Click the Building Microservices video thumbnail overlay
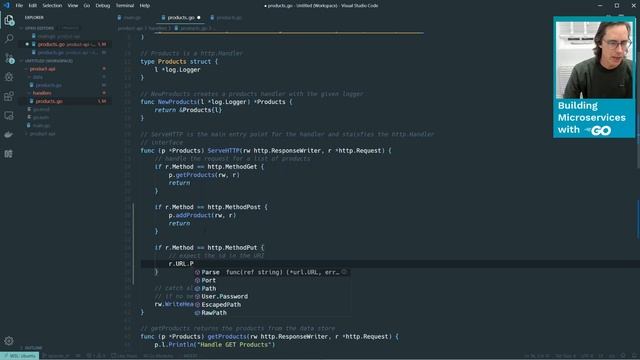 point(594,77)
